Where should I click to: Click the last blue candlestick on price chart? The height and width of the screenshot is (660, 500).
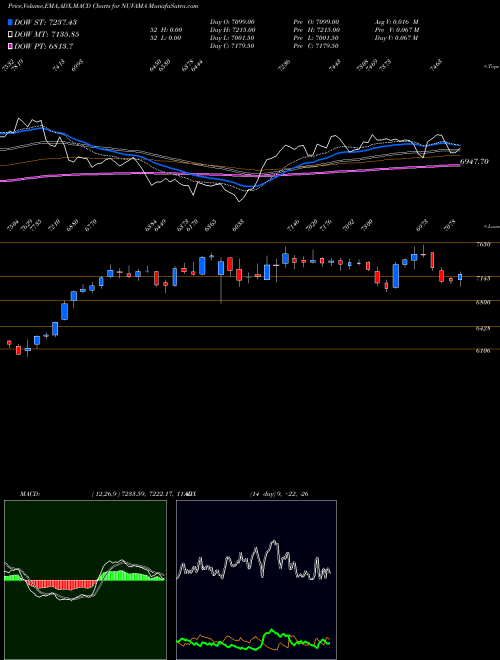(x=460, y=277)
